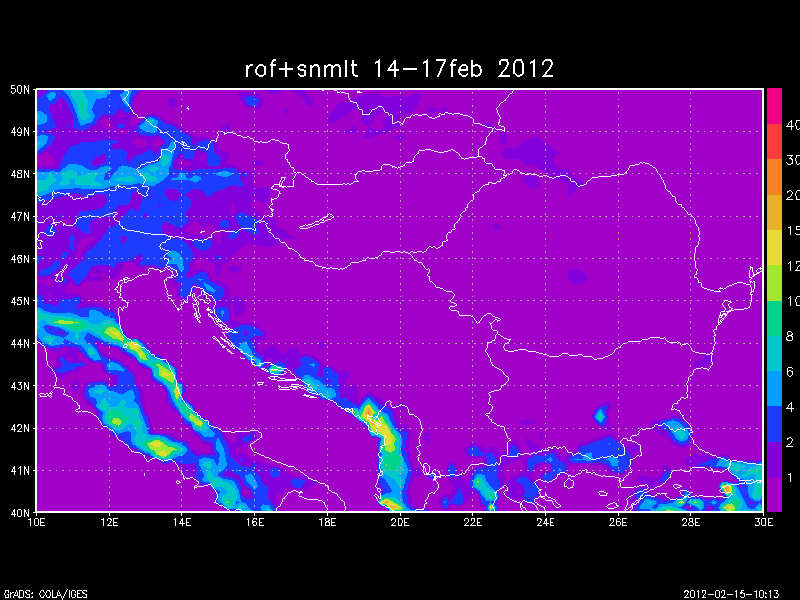Choose the yellow color bar segment between 12 and 15
This screenshot has width=800, height=600.
pyautogui.click(x=774, y=247)
